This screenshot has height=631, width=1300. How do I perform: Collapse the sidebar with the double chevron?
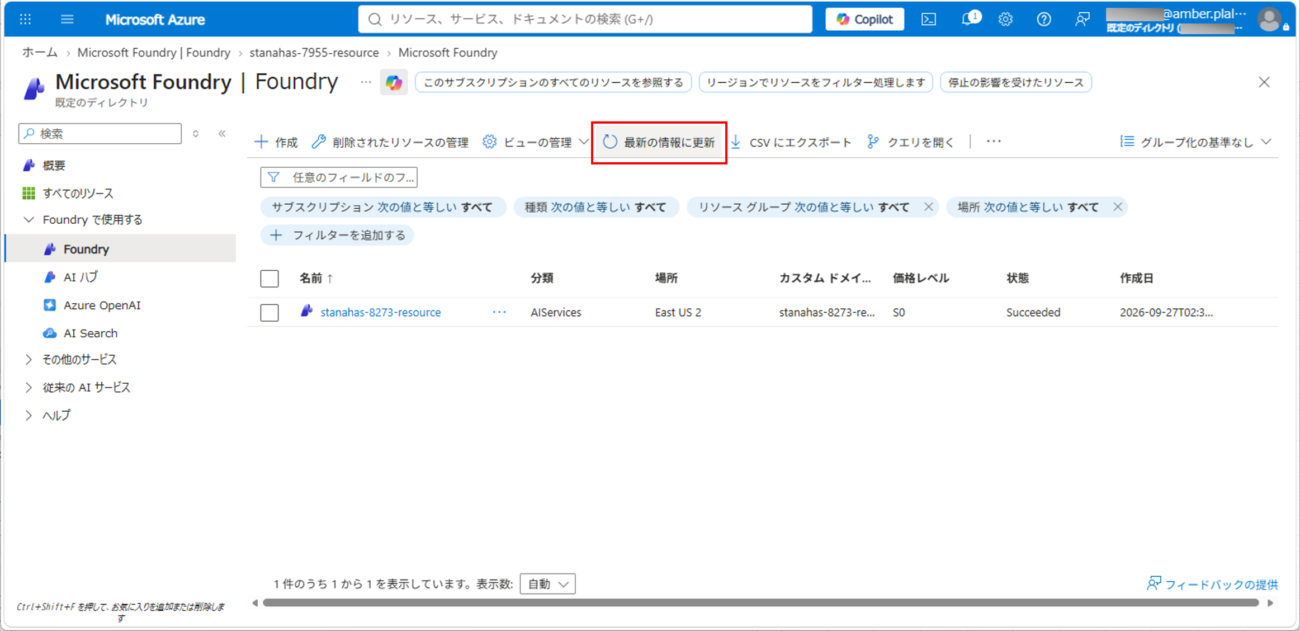coord(222,133)
